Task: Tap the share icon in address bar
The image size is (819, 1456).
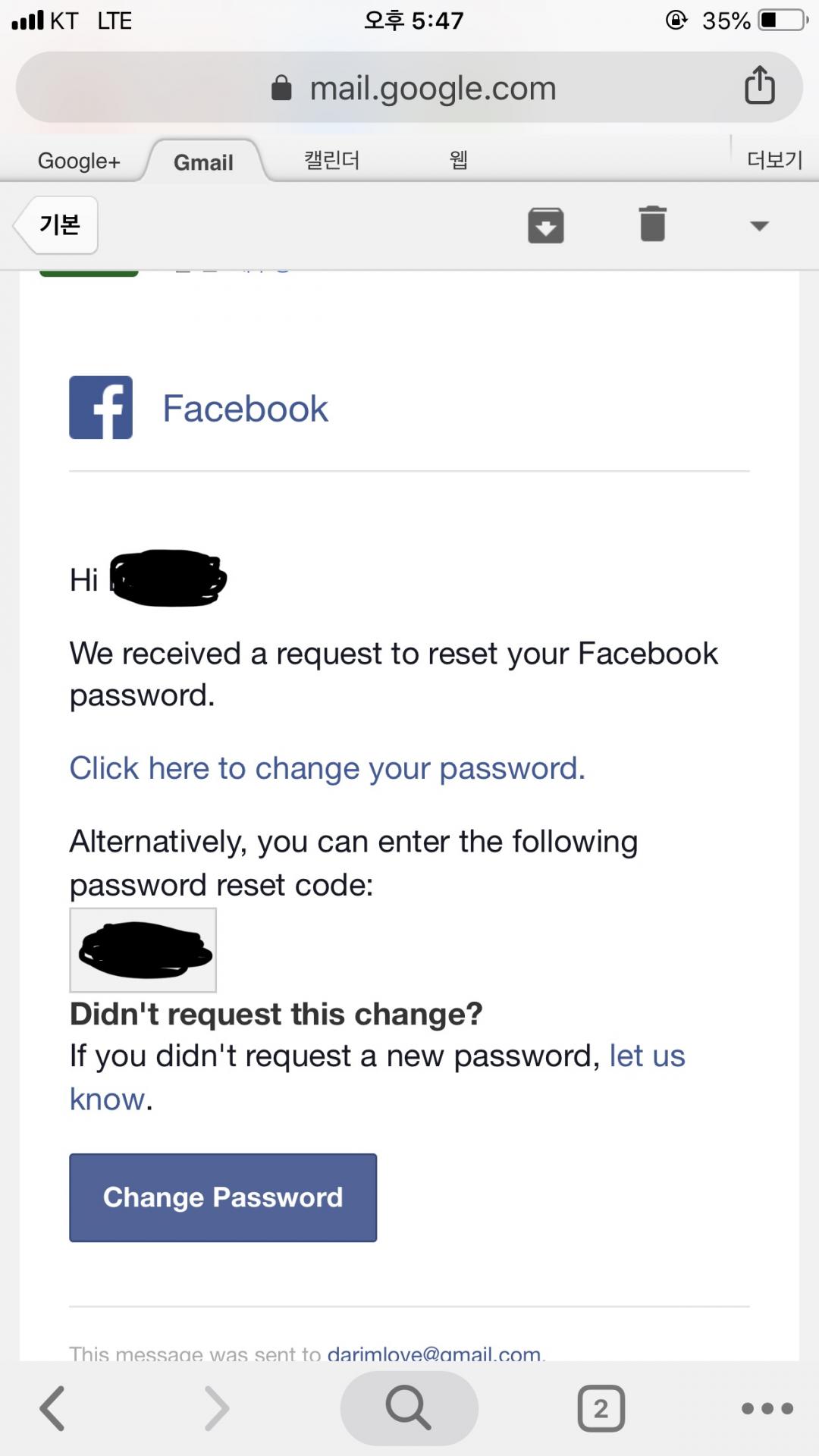Action: point(759,85)
